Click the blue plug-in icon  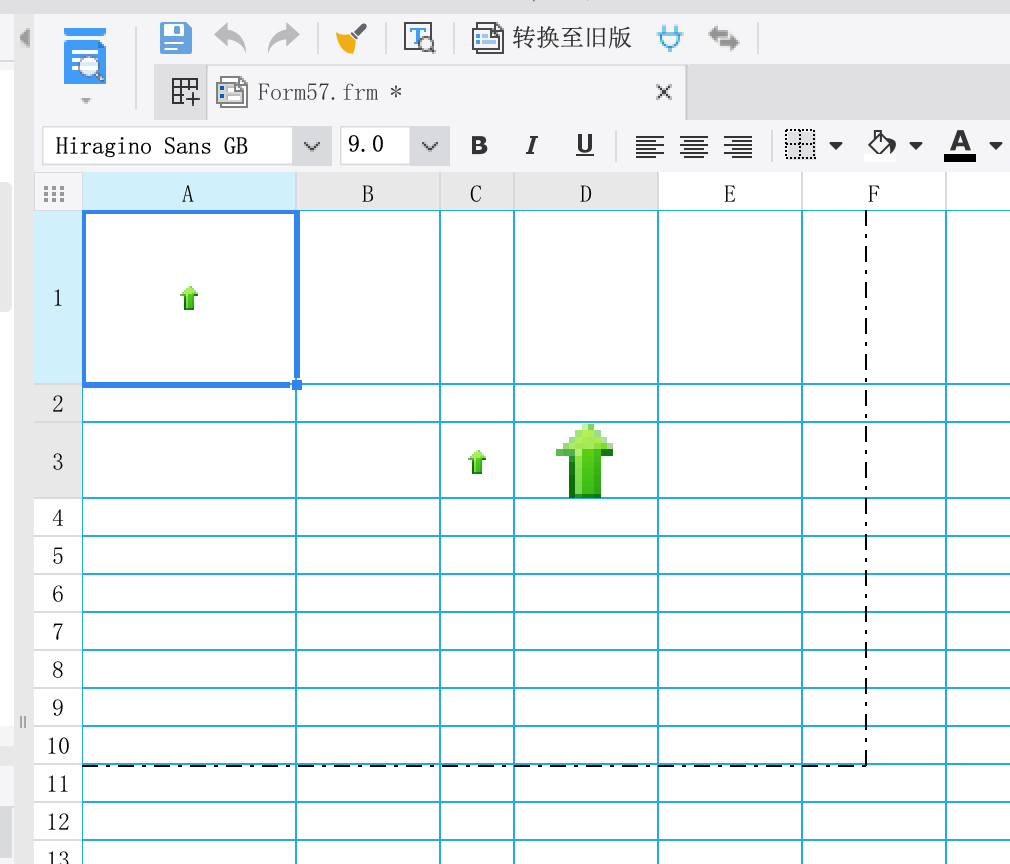[x=670, y=38]
